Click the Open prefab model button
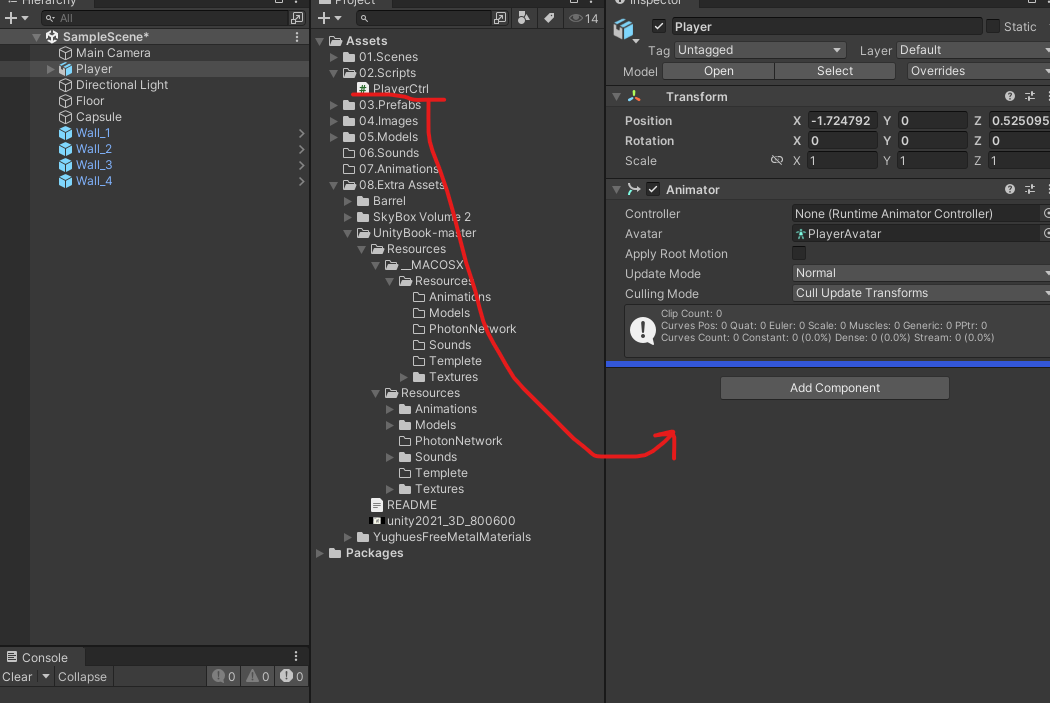1050x703 pixels. (x=719, y=71)
